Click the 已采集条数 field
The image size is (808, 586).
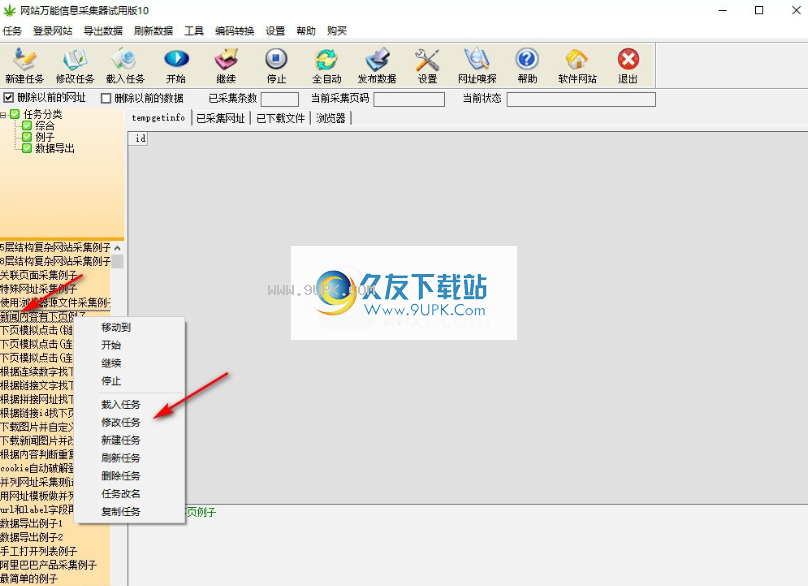(x=280, y=99)
